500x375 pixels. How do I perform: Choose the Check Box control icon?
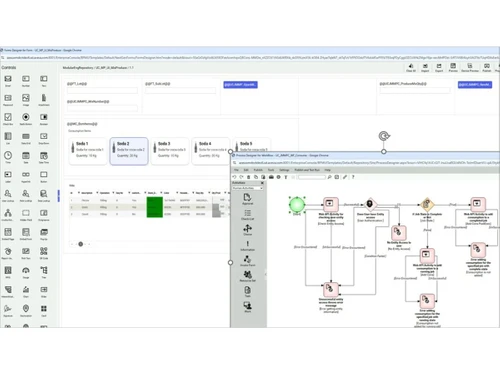8,117
